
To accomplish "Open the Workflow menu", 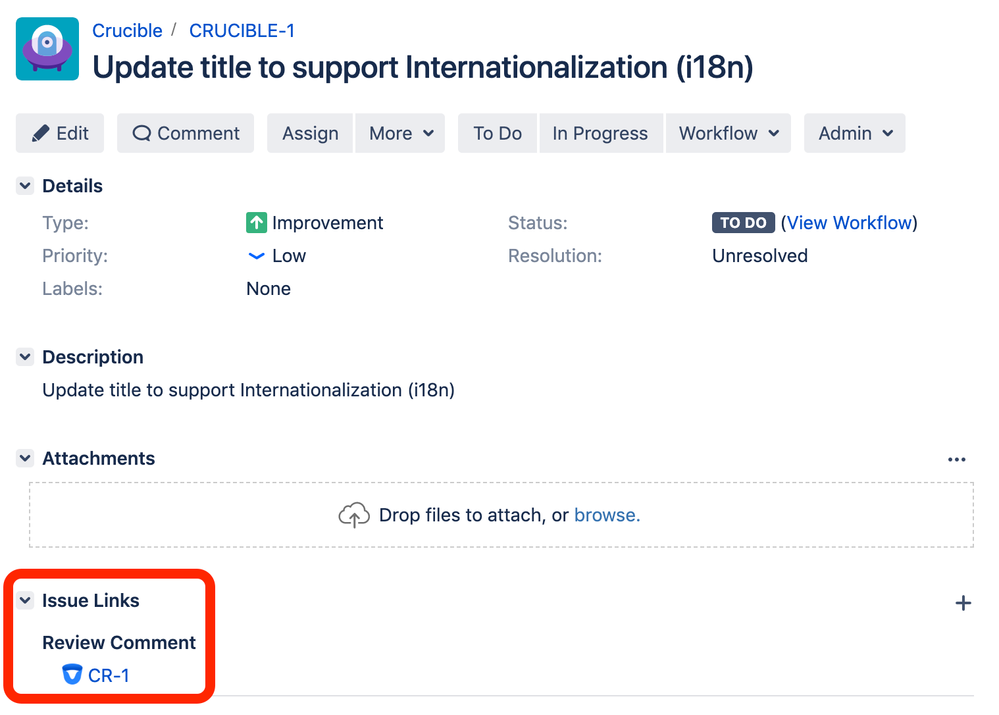I will (728, 132).
